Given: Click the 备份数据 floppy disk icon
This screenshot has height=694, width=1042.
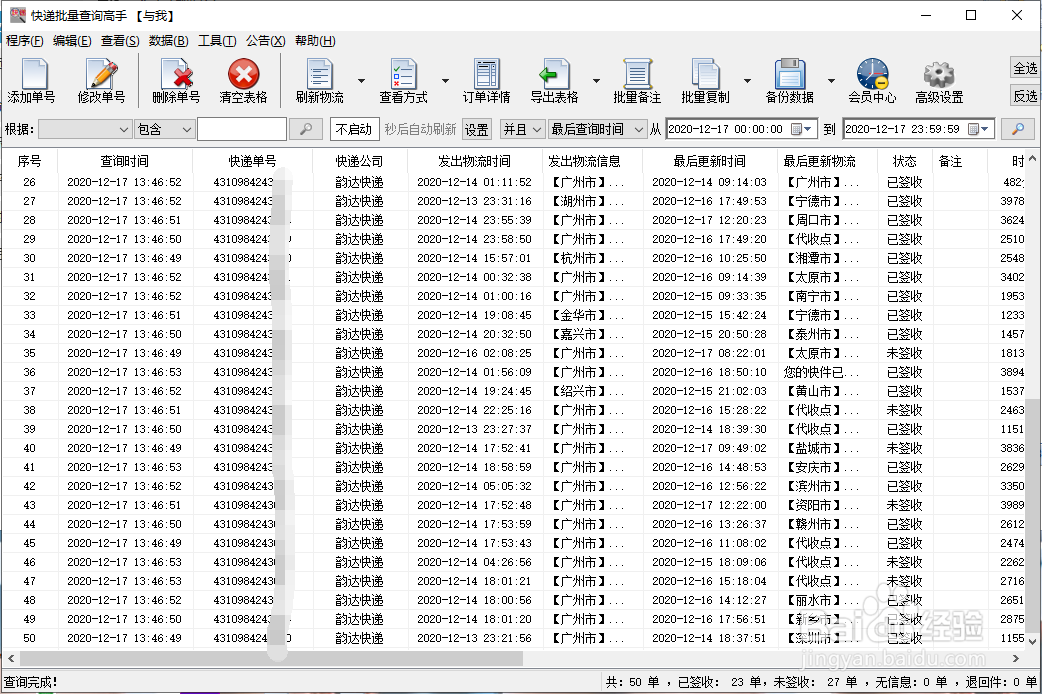Looking at the screenshot, I should [x=789, y=80].
